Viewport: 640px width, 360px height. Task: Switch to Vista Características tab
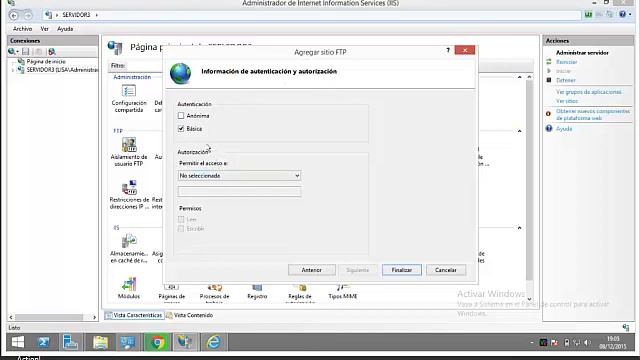[x=134, y=315]
